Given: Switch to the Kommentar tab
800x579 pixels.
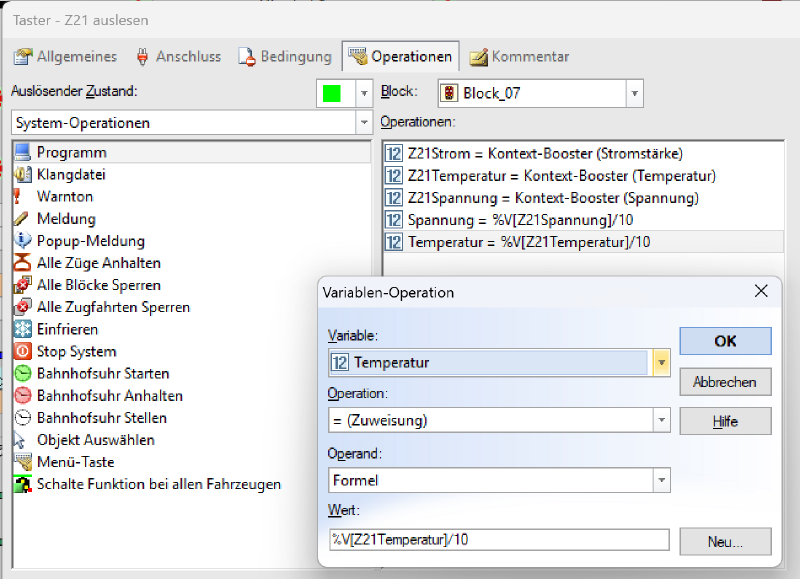Looking at the screenshot, I should (519, 56).
